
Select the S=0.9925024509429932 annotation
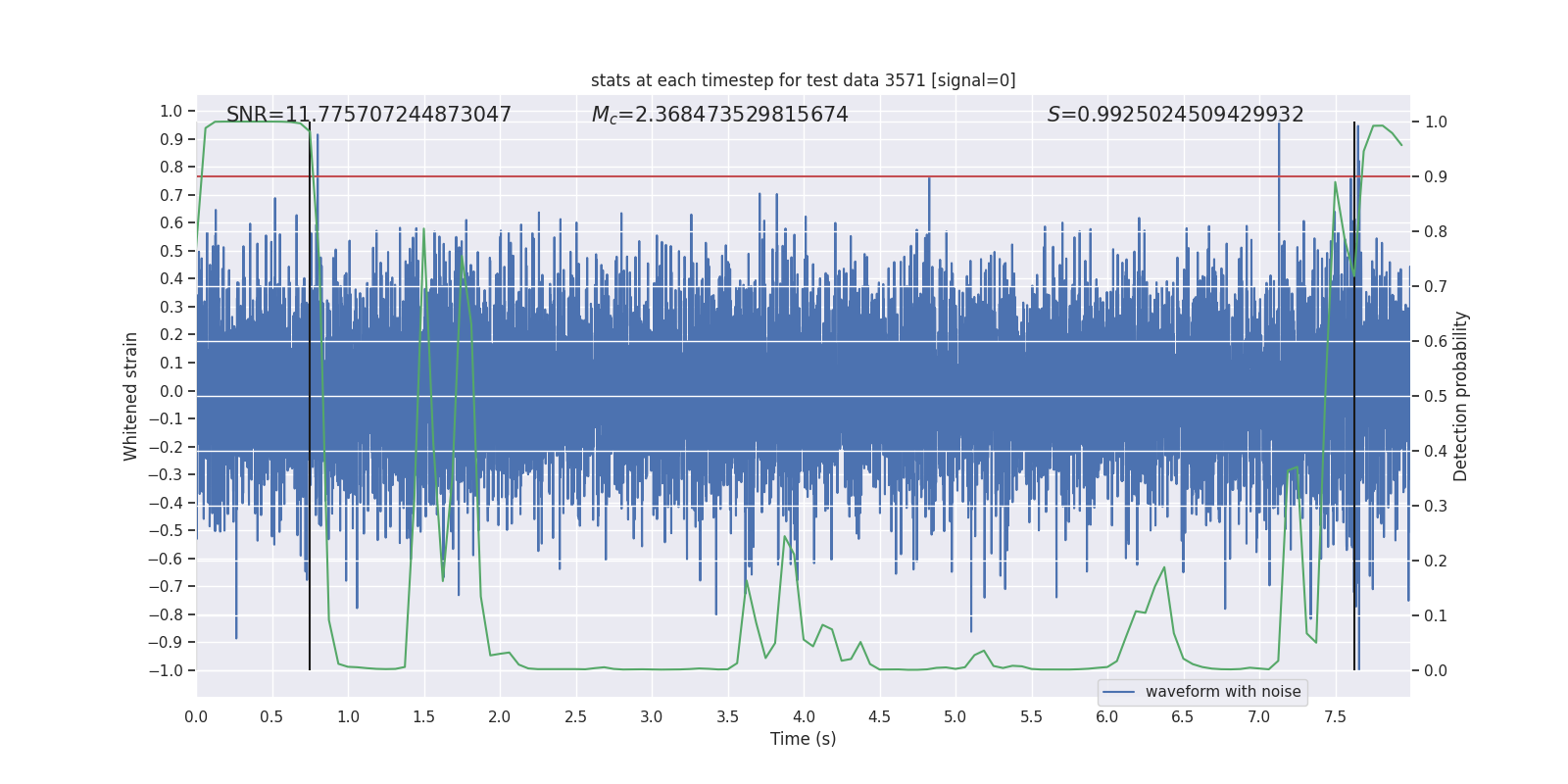tap(1176, 115)
